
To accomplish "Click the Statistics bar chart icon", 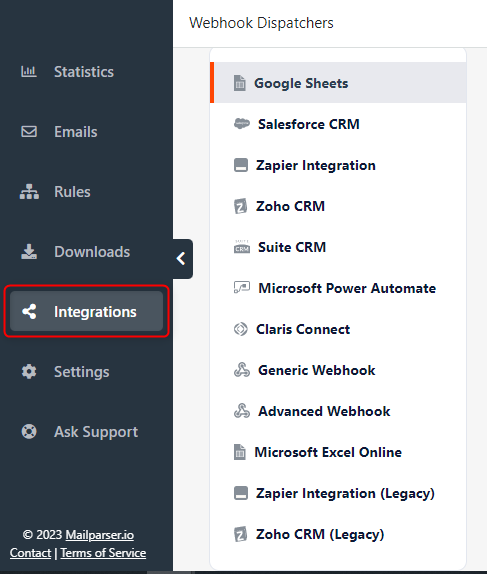I will (x=29, y=71).
